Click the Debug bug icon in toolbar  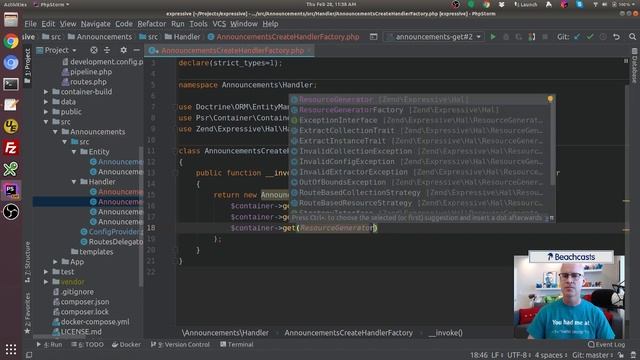(x=506, y=37)
